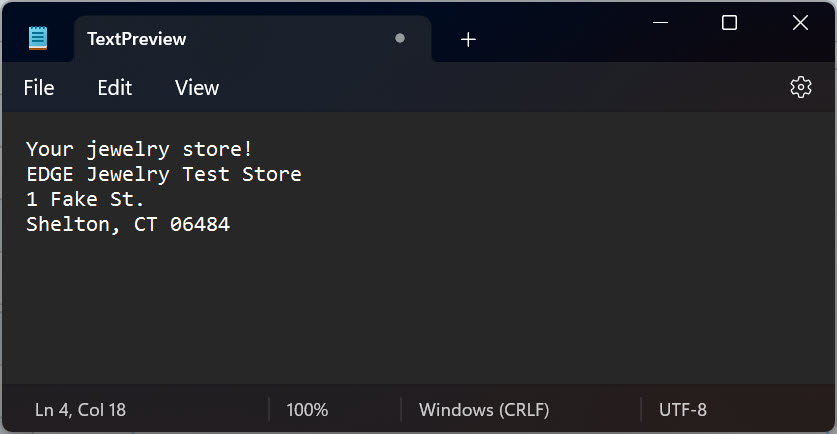Click the 100% zoom level in status bar

(307, 409)
